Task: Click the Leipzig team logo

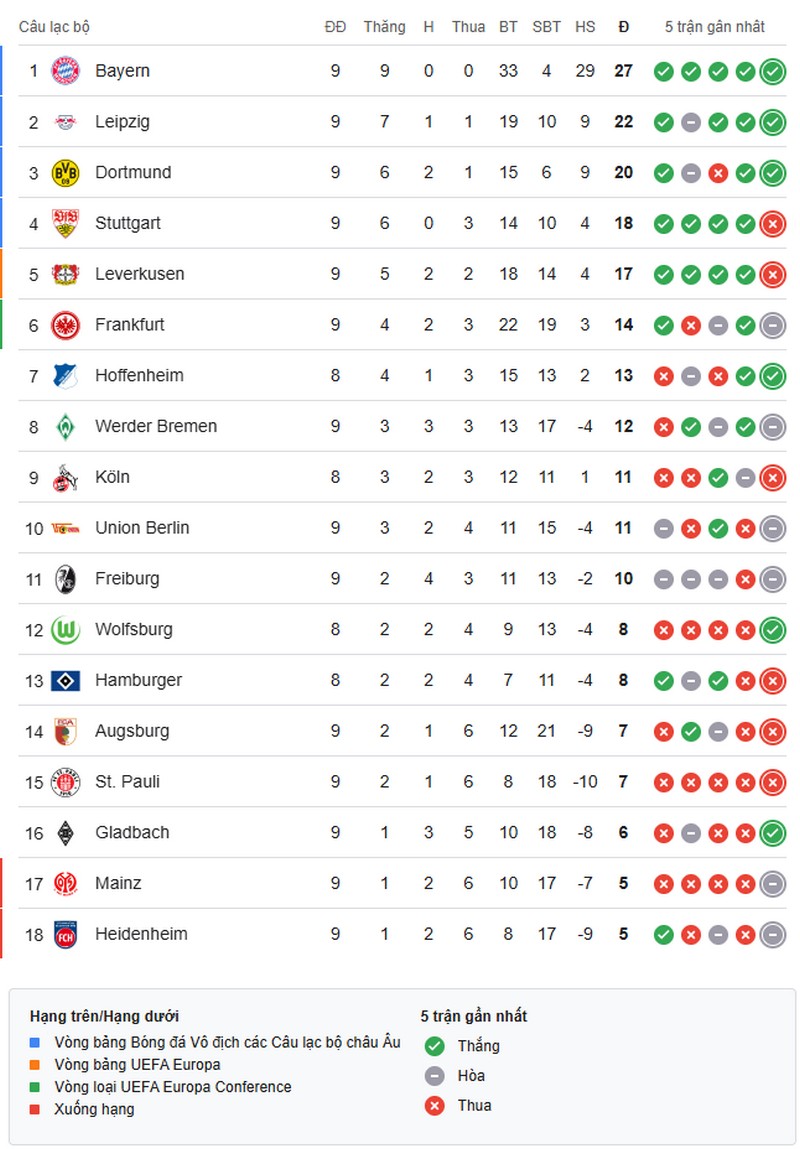Action: (64, 121)
